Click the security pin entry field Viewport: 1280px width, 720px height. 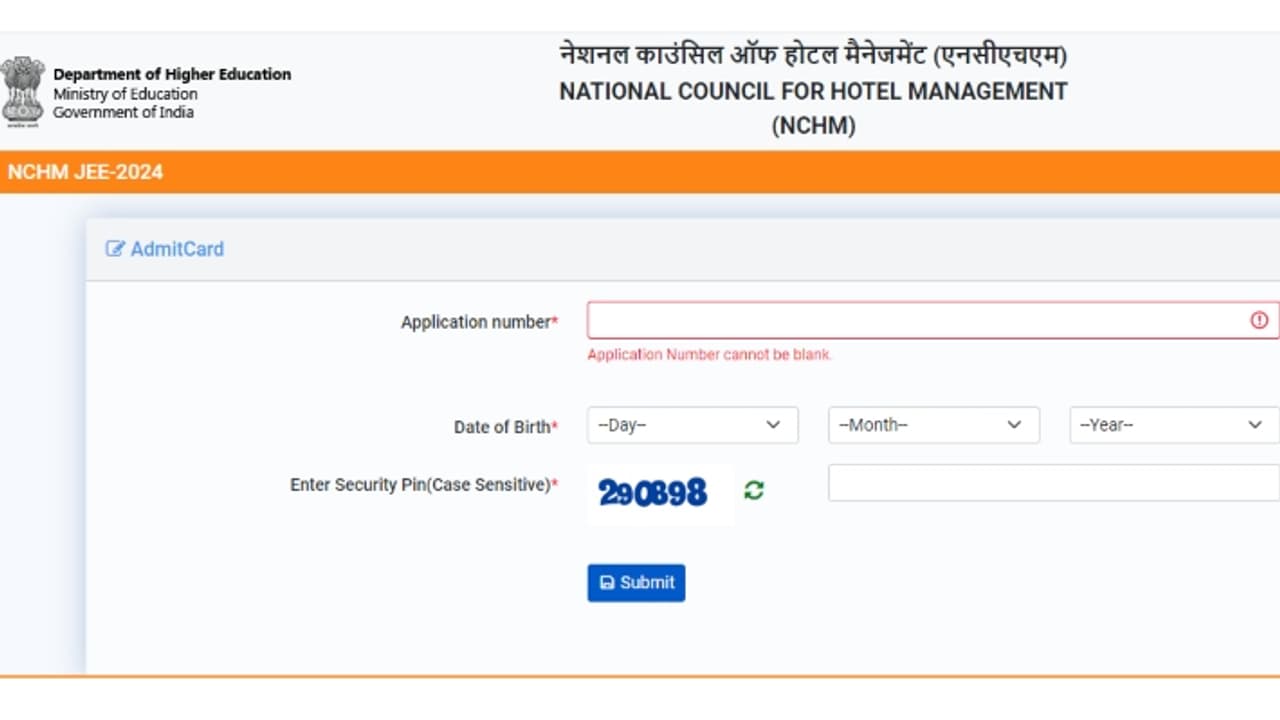(x=1050, y=482)
